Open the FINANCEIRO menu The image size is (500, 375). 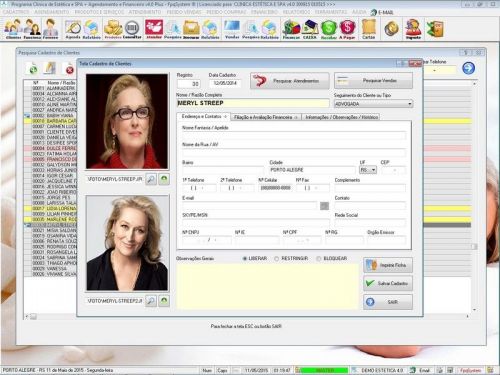coord(264,12)
